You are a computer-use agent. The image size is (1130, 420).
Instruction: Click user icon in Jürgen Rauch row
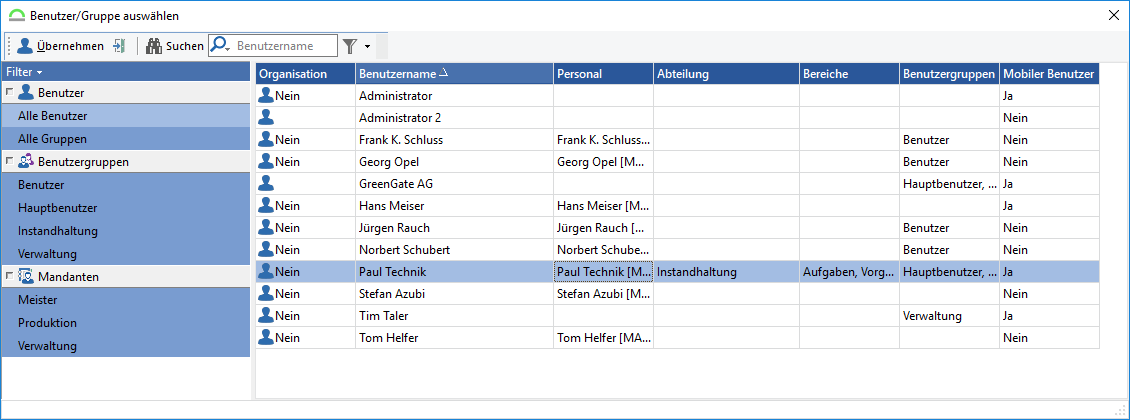[266, 227]
